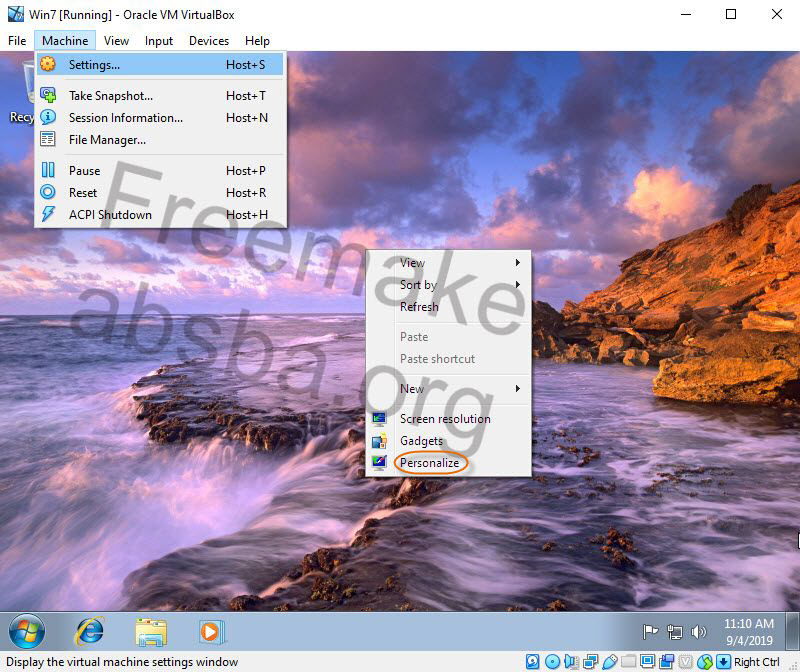
Task: Click network adapters indicator in status bar
Action: tap(590, 662)
